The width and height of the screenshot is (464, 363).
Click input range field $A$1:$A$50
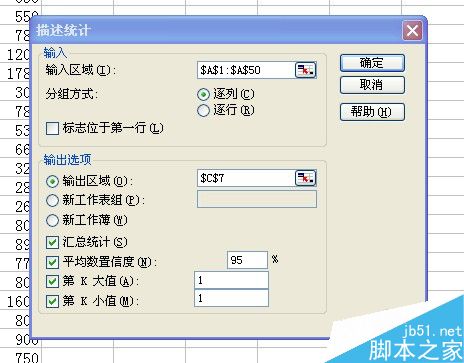coord(246,70)
